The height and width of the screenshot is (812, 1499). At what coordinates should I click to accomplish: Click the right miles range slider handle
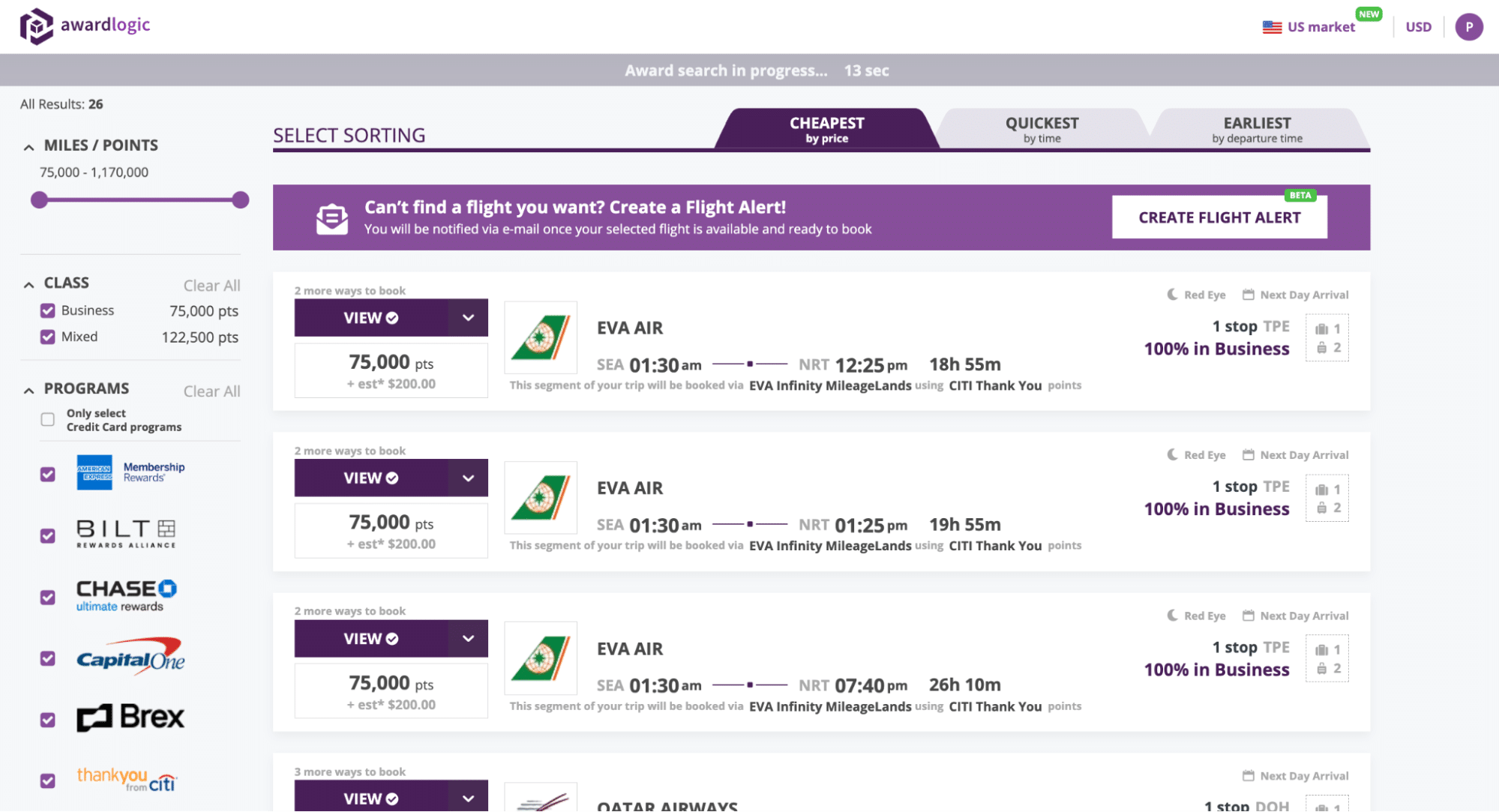240,200
